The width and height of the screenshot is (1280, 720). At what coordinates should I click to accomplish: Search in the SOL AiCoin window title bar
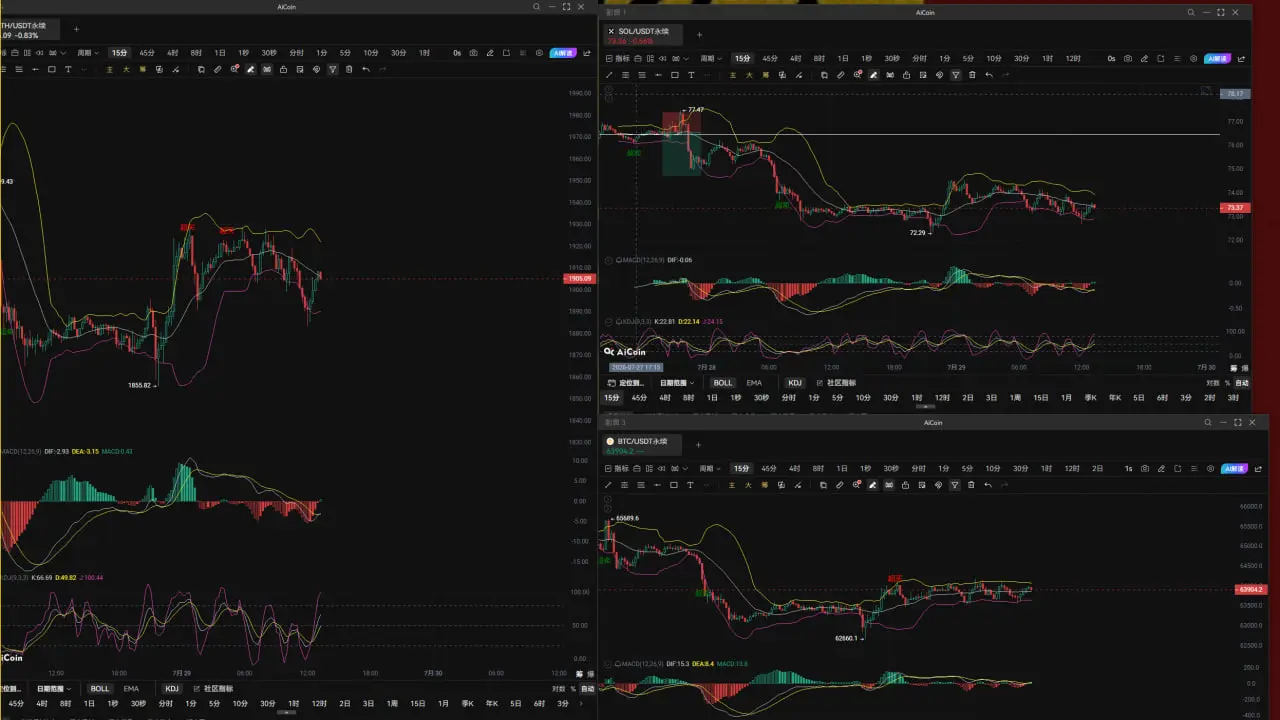(x=1190, y=12)
